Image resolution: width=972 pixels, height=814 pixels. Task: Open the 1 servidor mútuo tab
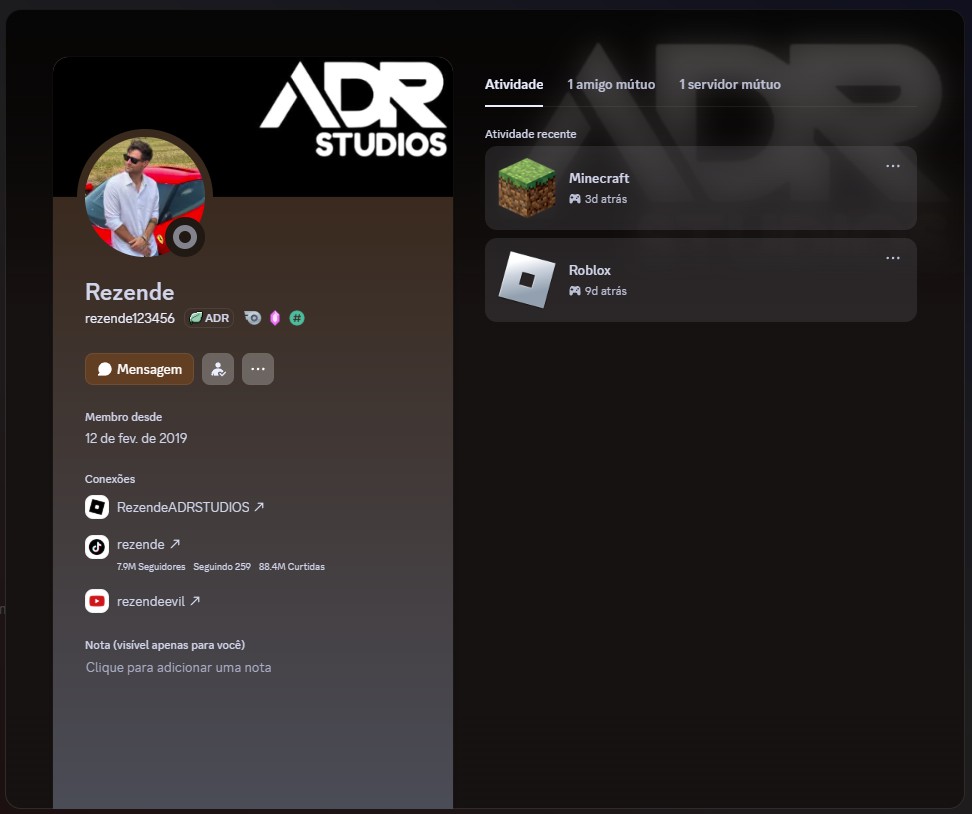click(x=730, y=85)
